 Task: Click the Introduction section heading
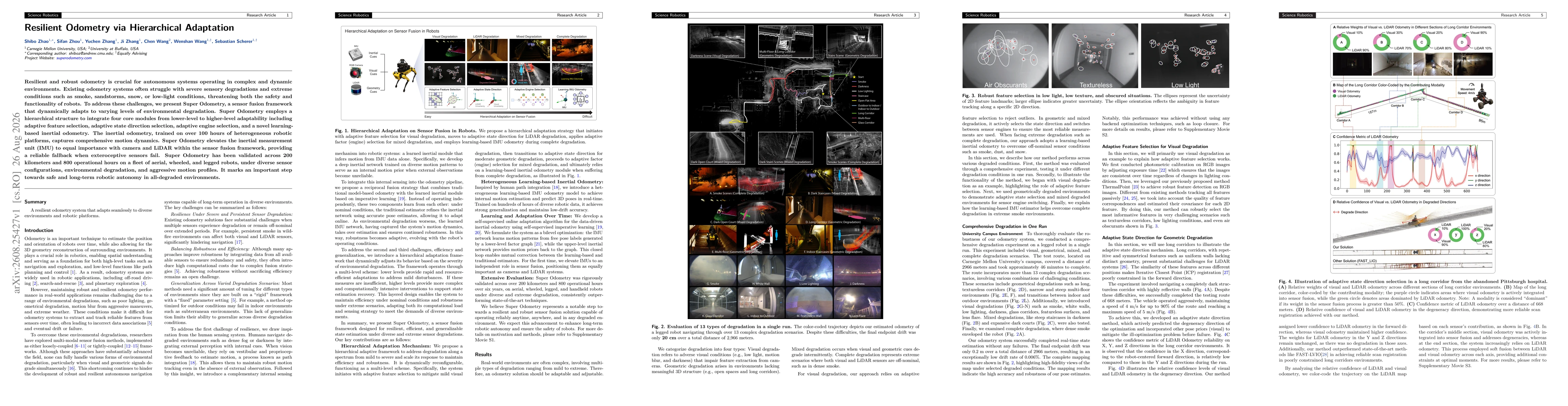coord(38,230)
